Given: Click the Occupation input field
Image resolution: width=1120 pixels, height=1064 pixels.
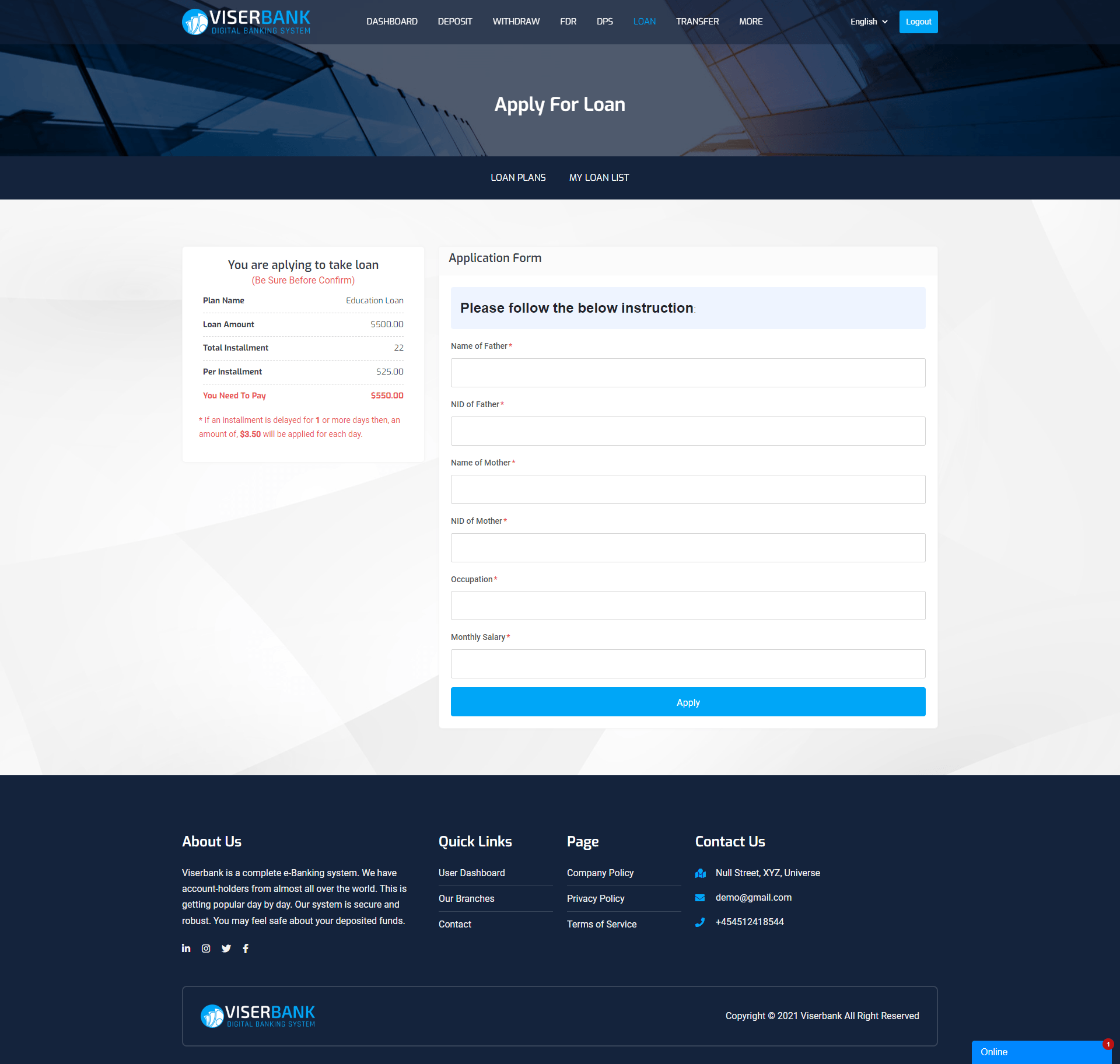Looking at the screenshot, I should coord(688,604).
